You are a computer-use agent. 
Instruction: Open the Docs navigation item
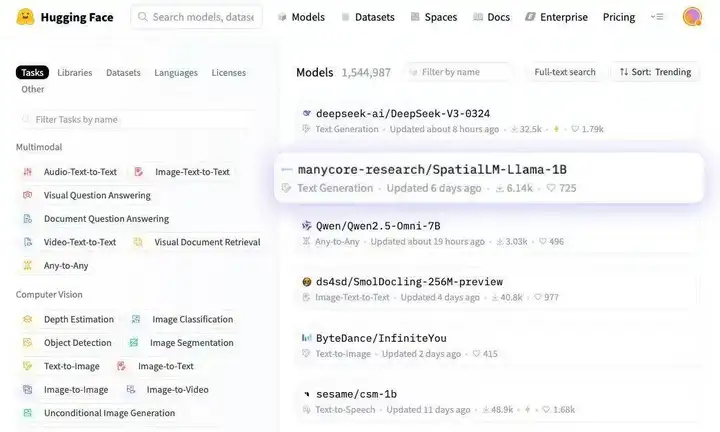(491, 17)
